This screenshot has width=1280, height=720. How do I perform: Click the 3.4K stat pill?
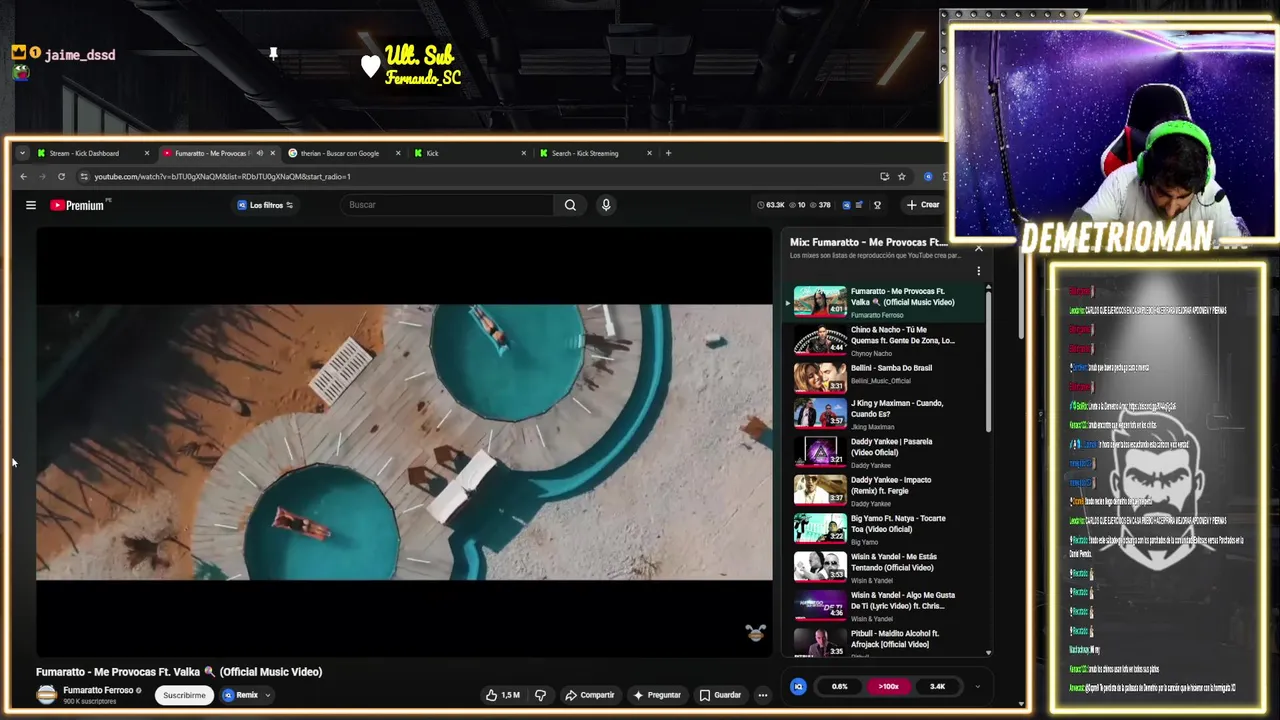[937, 686]
